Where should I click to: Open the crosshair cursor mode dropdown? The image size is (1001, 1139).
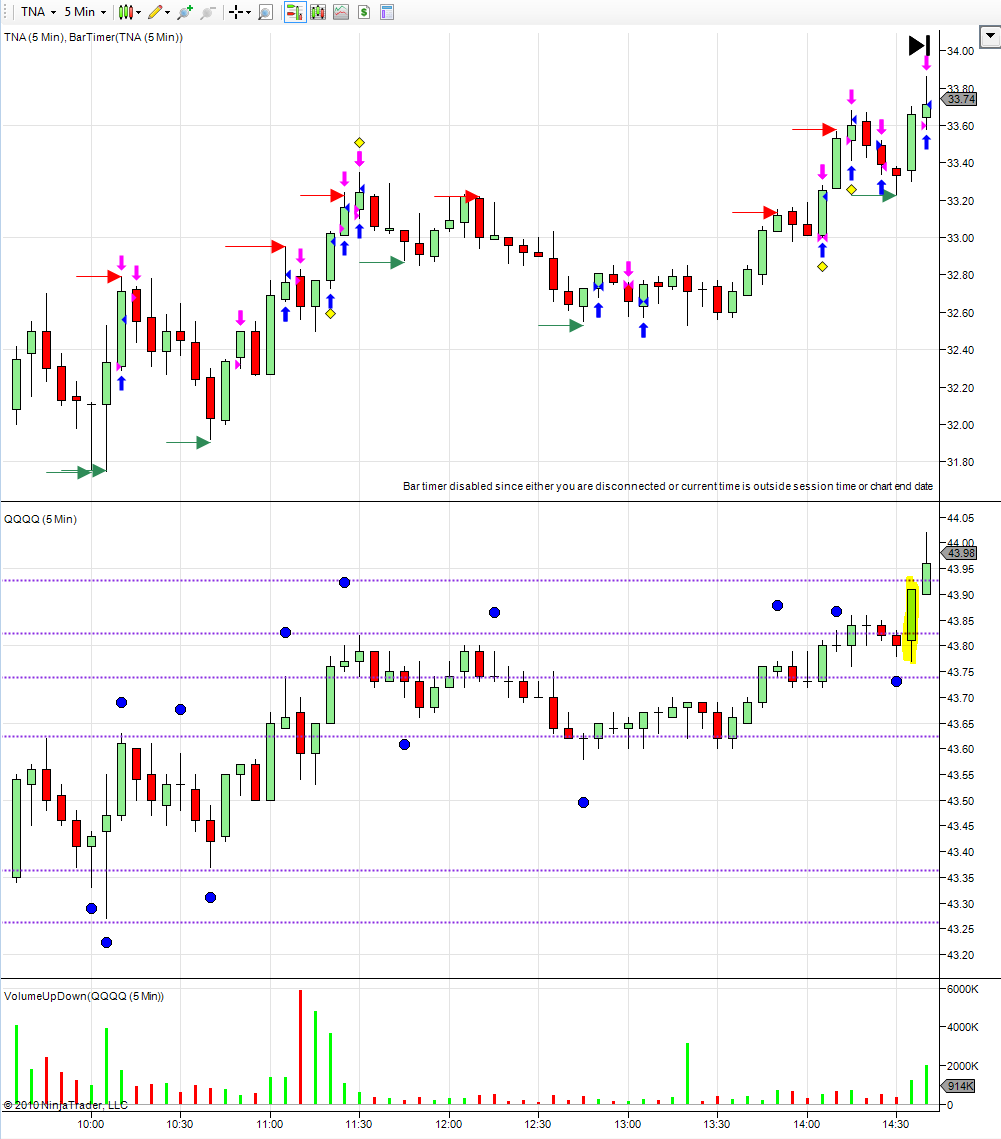(239, 12)
